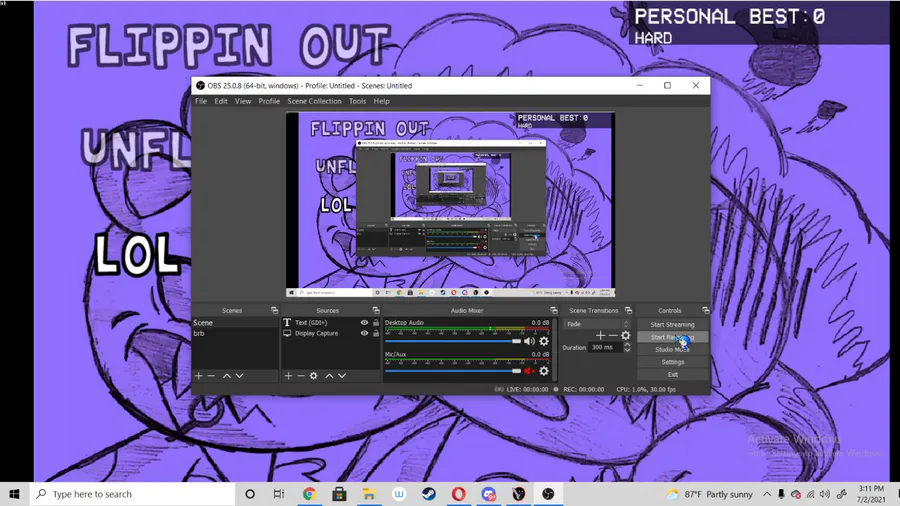Open OBS Settings button
Screen dimensions: 900x506
(x=673, y=362)
